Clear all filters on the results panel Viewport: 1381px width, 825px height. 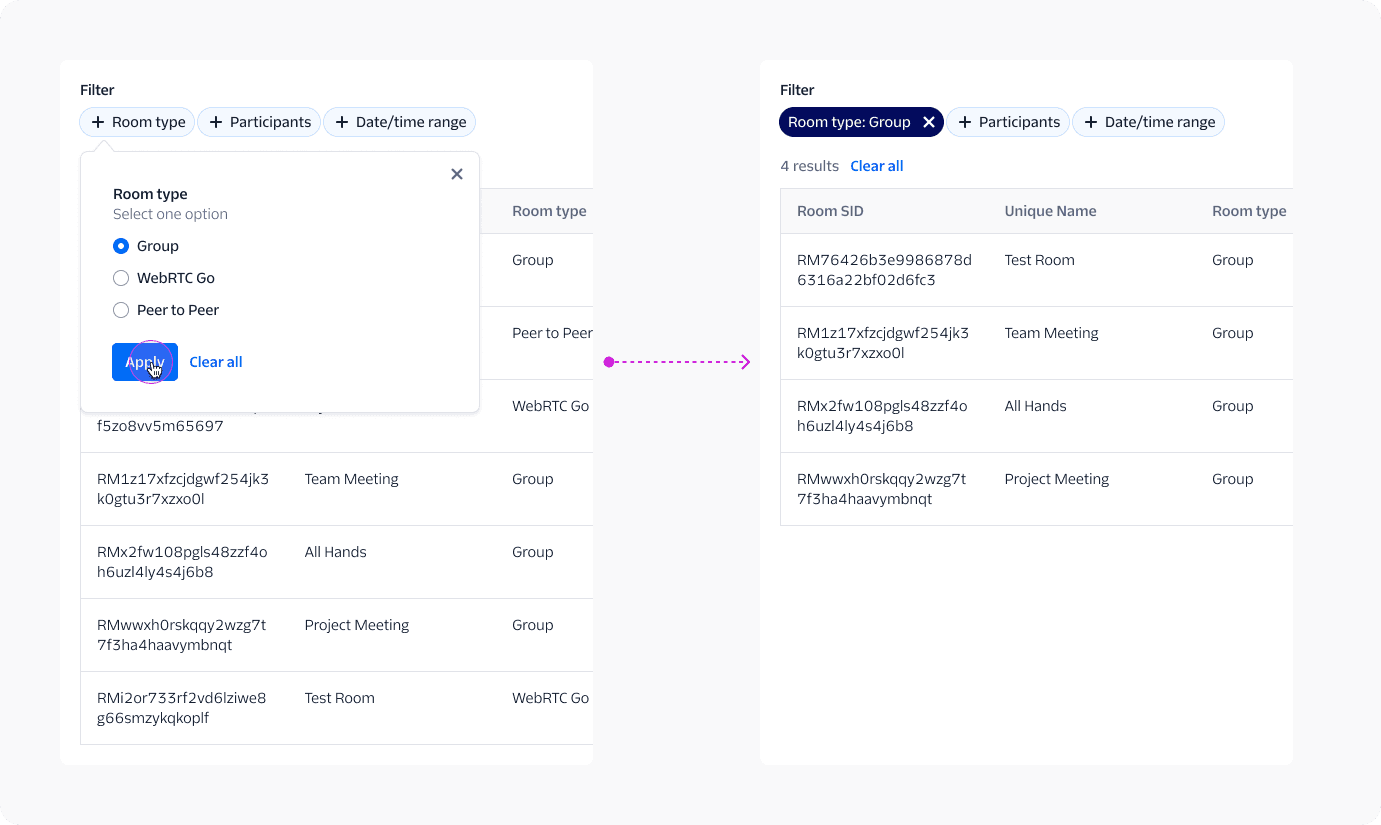click(x=876, y=165)
